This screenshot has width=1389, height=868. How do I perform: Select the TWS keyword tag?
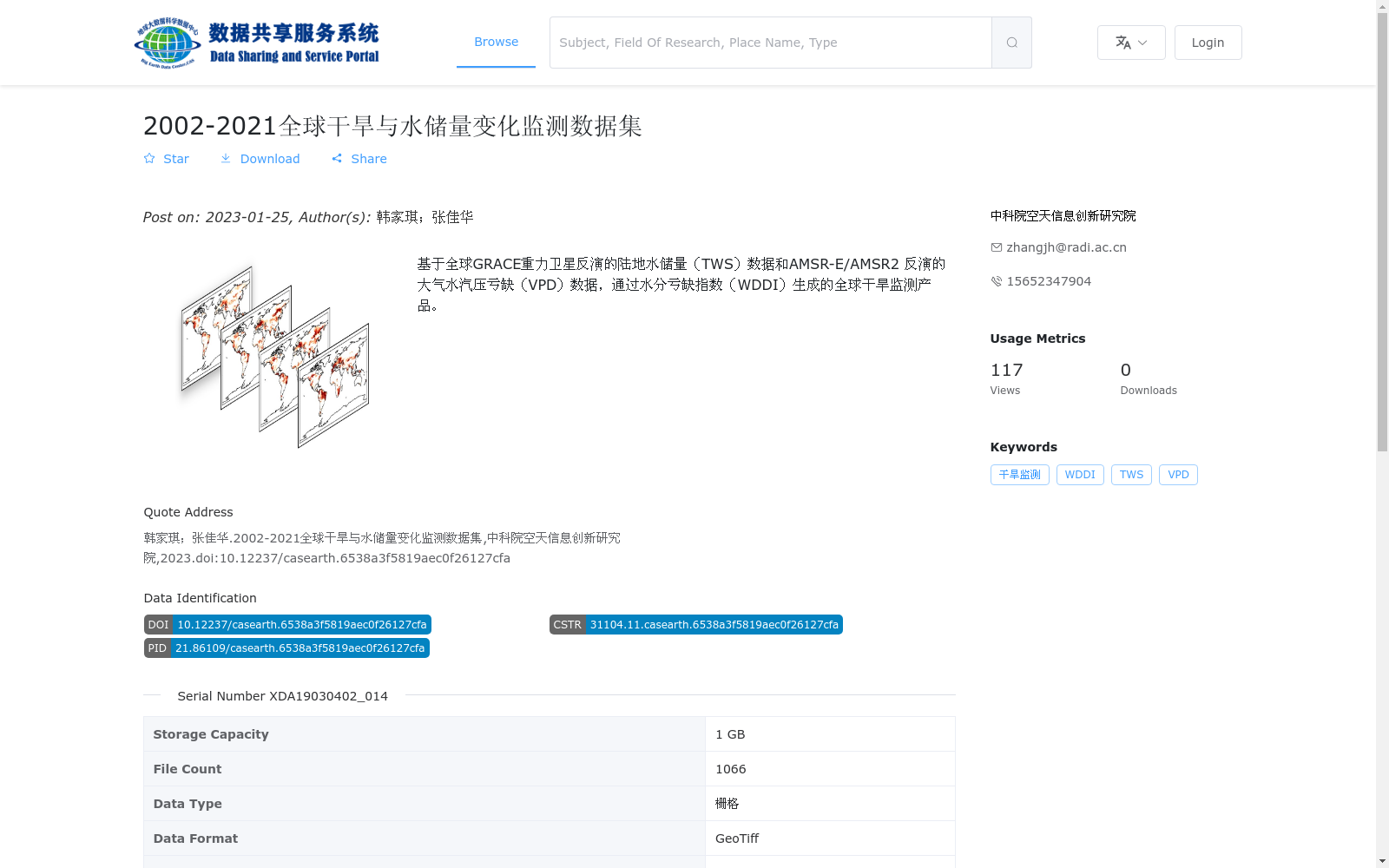coord(1131,475)
